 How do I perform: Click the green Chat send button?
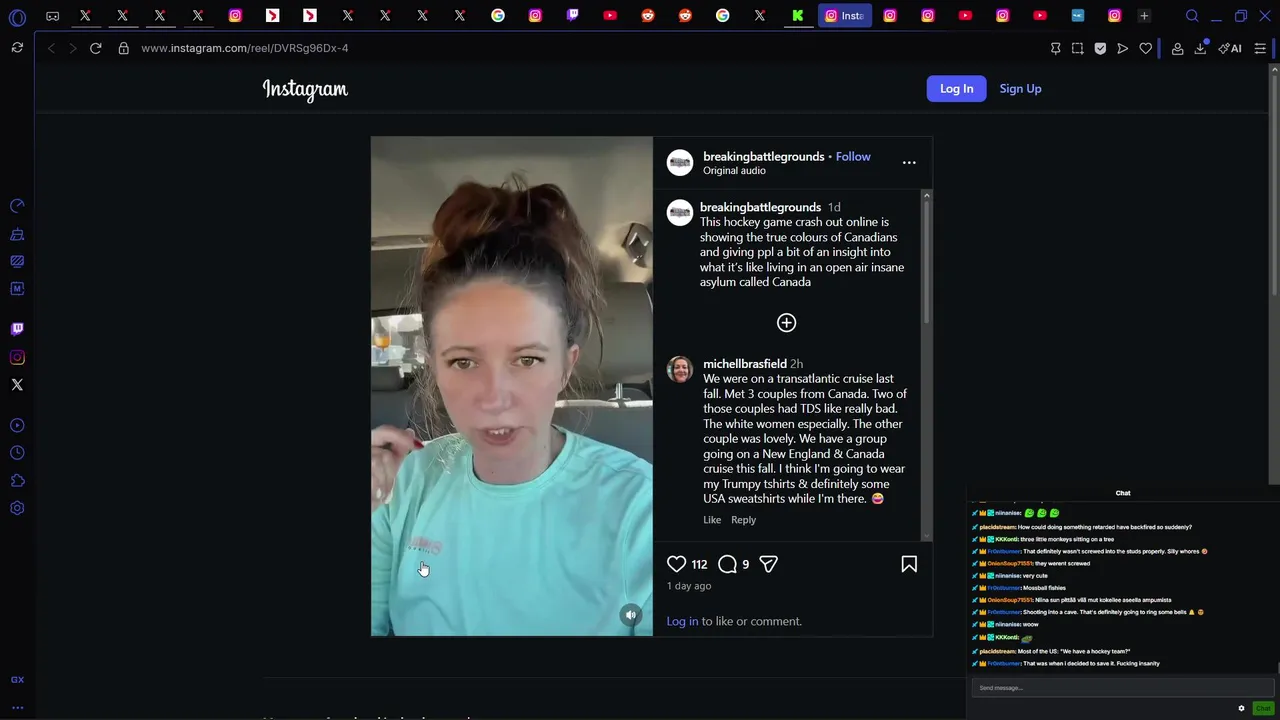pos(1263,708)
